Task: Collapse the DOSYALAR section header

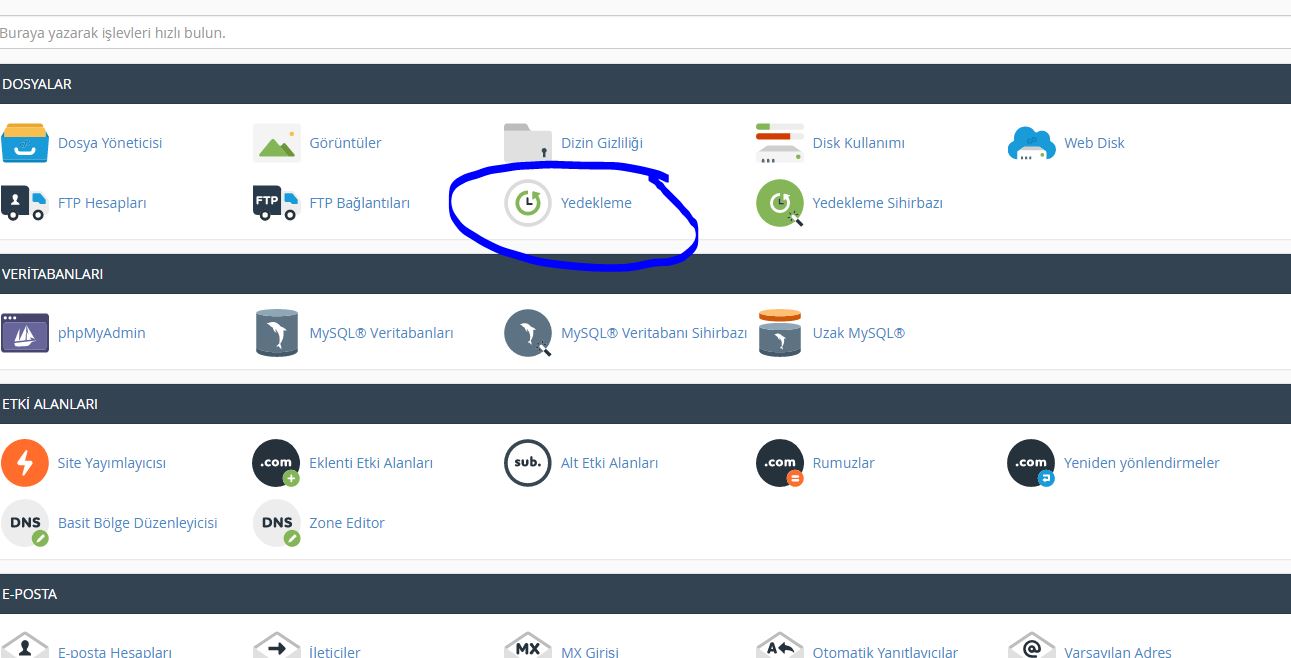Action: pos(645,84)
